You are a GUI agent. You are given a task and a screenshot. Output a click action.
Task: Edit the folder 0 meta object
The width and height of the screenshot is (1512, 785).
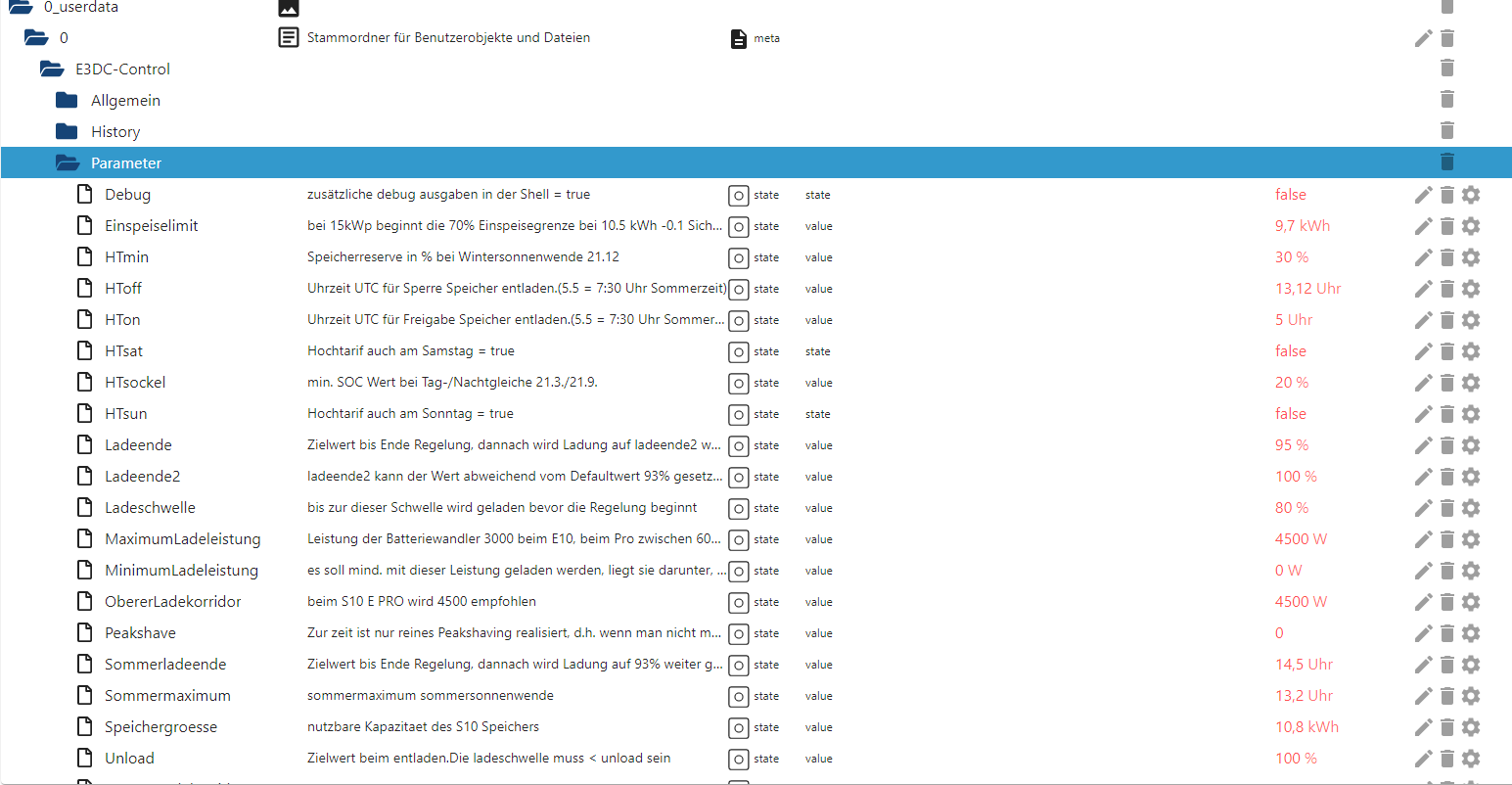1423,38
